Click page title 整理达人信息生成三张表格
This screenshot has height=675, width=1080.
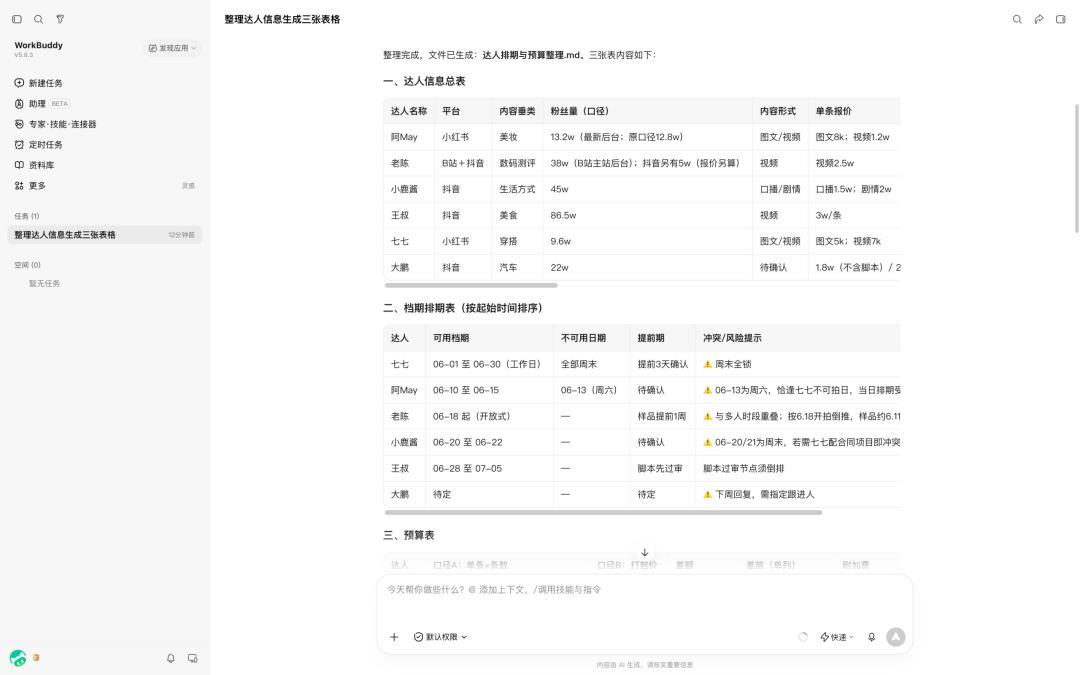pyautogui.click(x=282, y=19)
